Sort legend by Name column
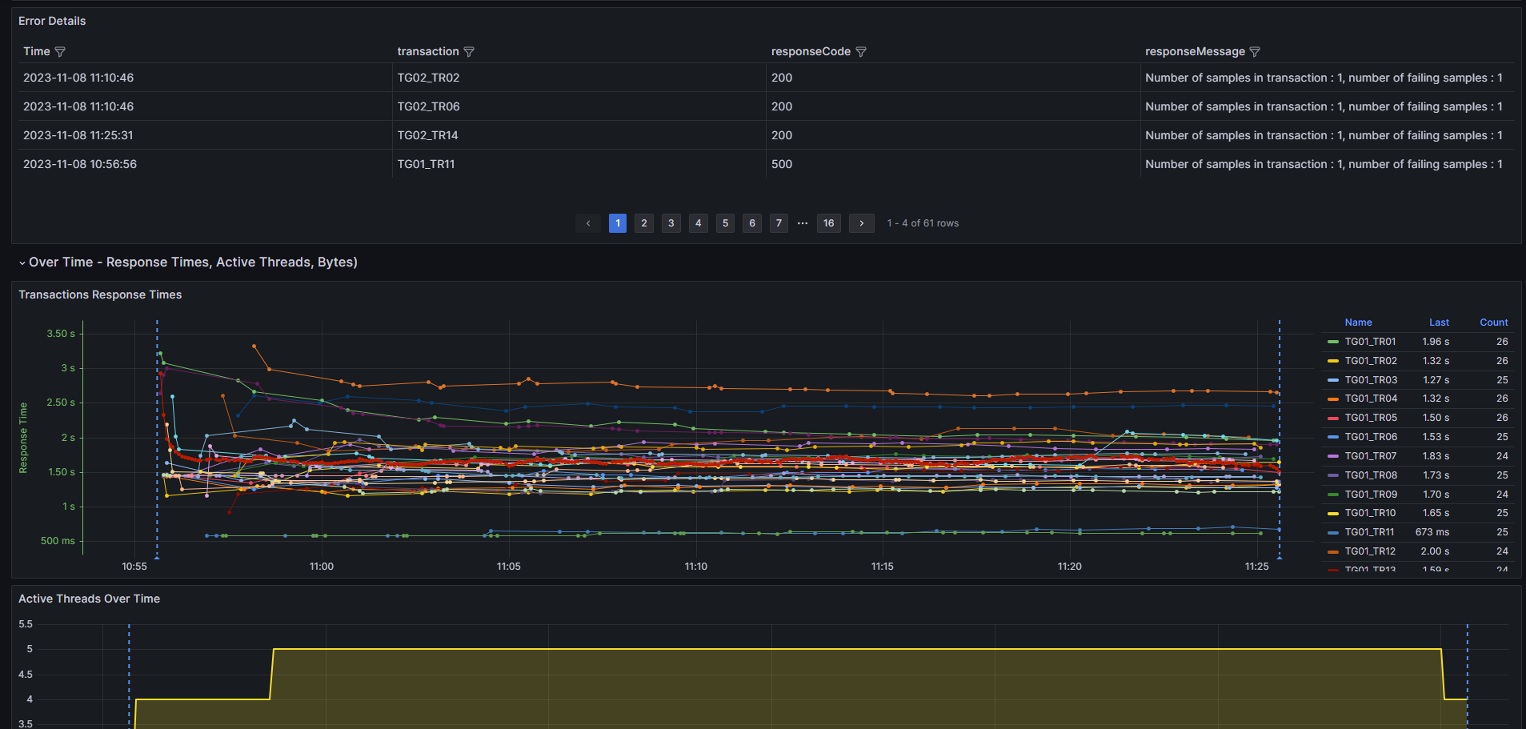The image size is (1526, 729). tap(1358, 322)
